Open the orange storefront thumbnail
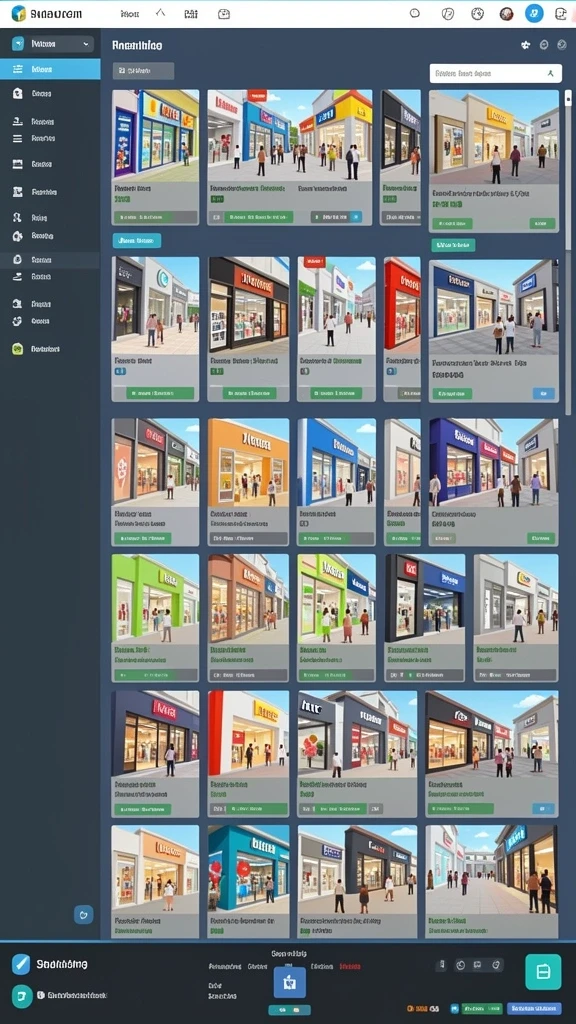The height and width of the screenshot is (1024, 576). [248, 464]
